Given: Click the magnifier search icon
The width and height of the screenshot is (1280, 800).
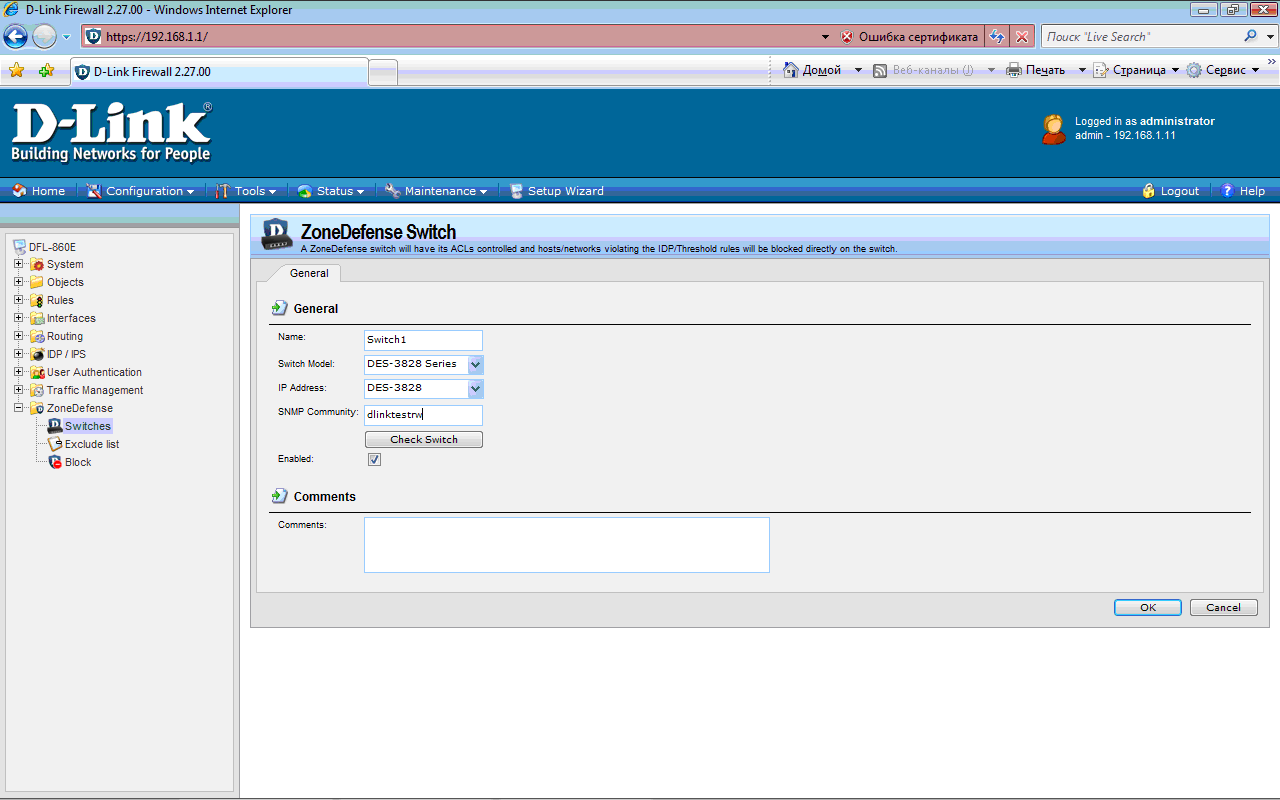Looking at the screenshot, I should pos(1251,36).
